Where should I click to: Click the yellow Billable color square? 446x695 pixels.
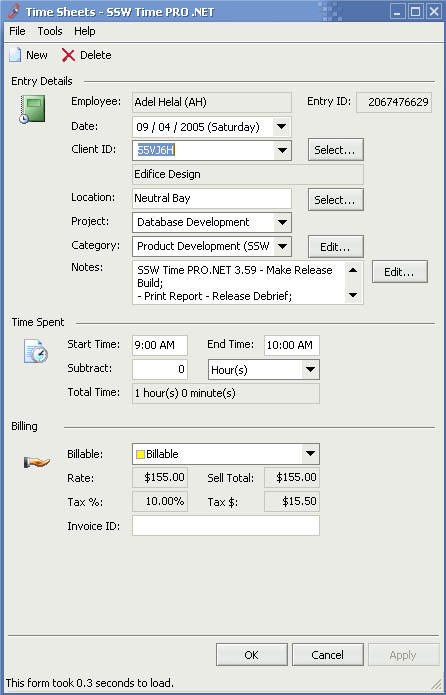tap(141, 454)
